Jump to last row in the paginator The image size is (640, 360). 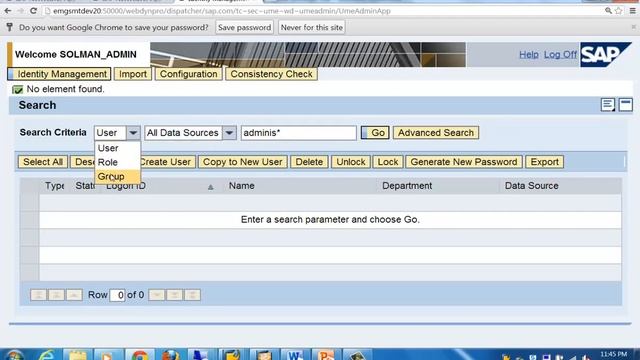(x=193, y=295)
